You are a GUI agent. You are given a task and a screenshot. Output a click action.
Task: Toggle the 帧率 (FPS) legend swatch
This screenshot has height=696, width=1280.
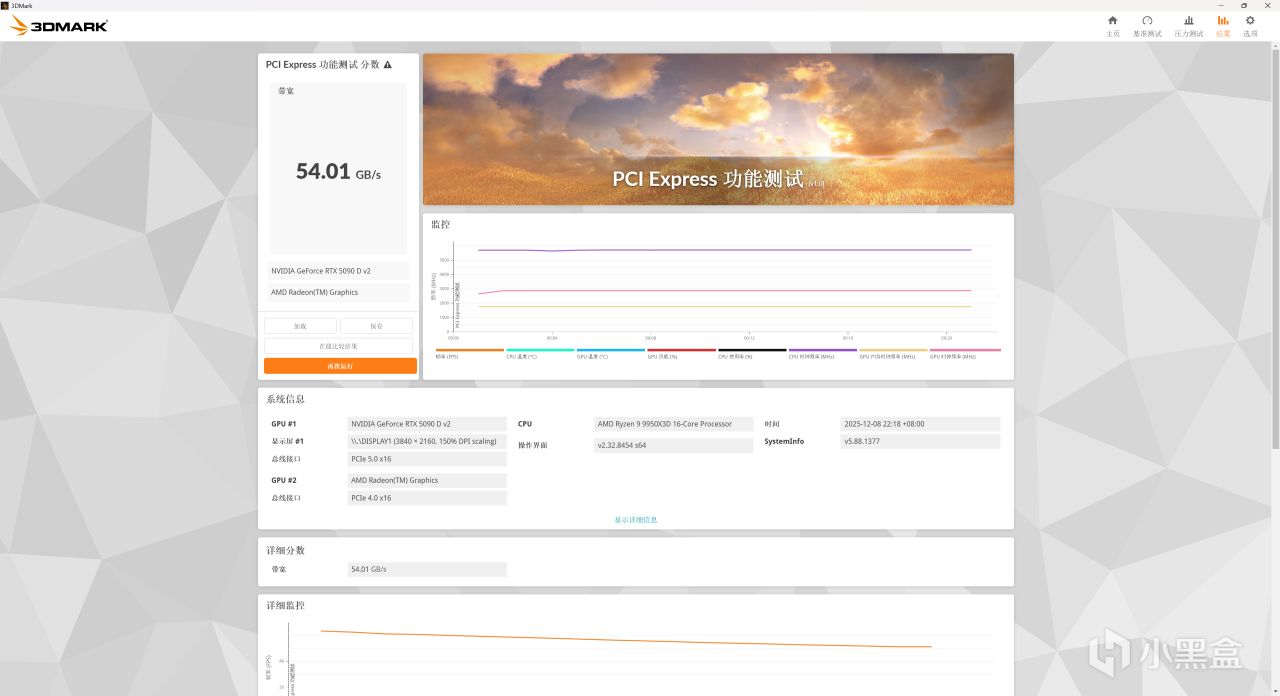[x=469, y=350]
